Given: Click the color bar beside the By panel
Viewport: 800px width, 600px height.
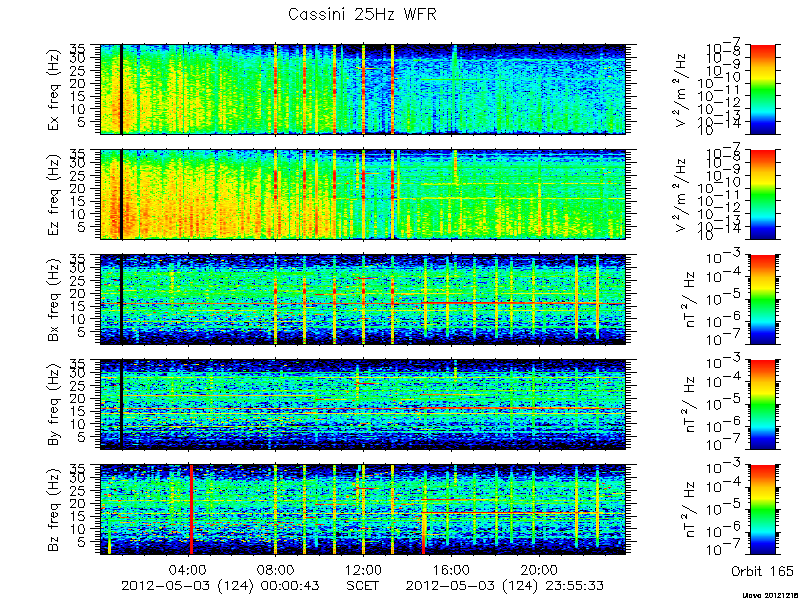Looking at the screenshot, I should (762, 405).
